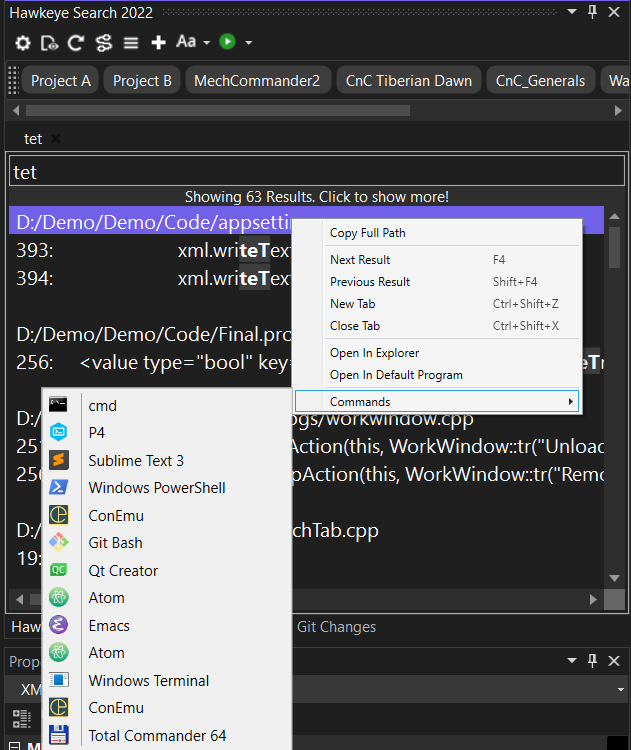Choose Previous Result menu entry
Viewport: 631px width, 750px height.
click(437, 282)
